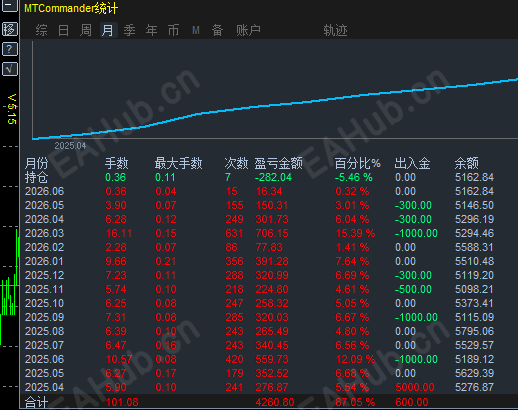Click the lots value 16.11
The image size is (518, 410).
point(119,233)
